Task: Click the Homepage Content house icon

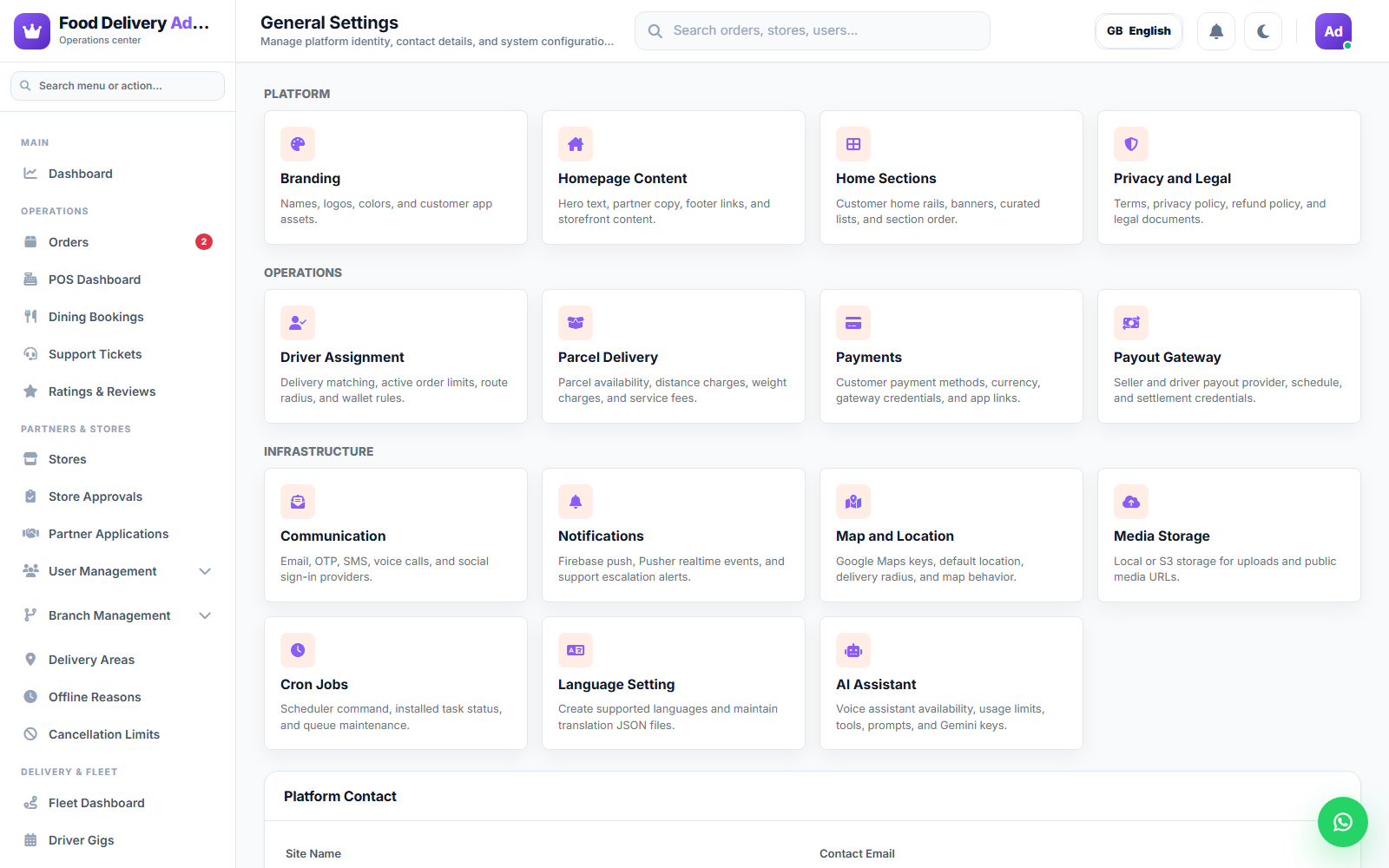Action: tap(576, 144)
